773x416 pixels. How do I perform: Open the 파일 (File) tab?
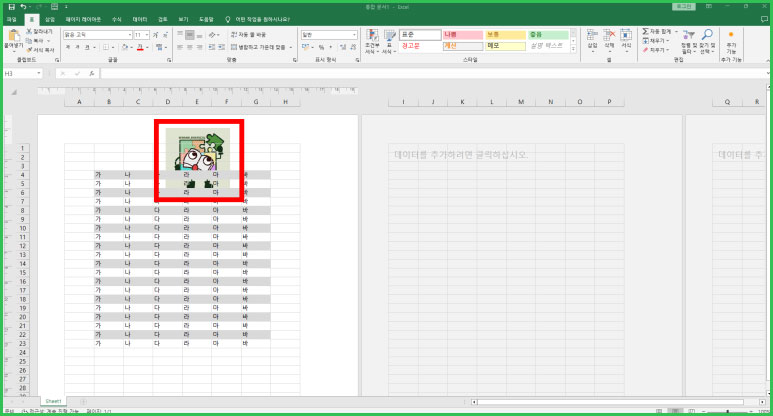tap(11, 20)
